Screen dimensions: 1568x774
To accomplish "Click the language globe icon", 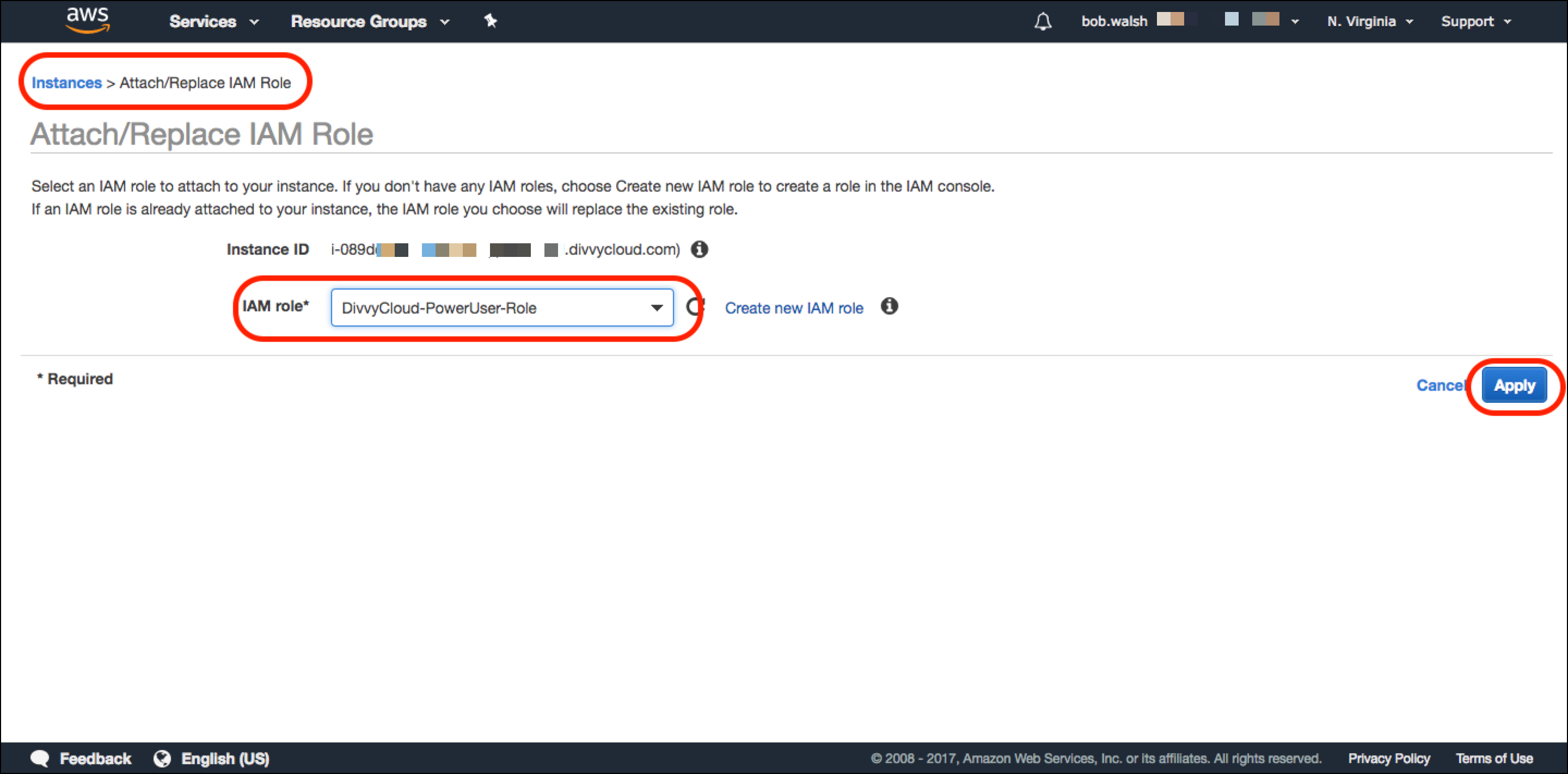I will pyautogui.click(x=162, y=758).
